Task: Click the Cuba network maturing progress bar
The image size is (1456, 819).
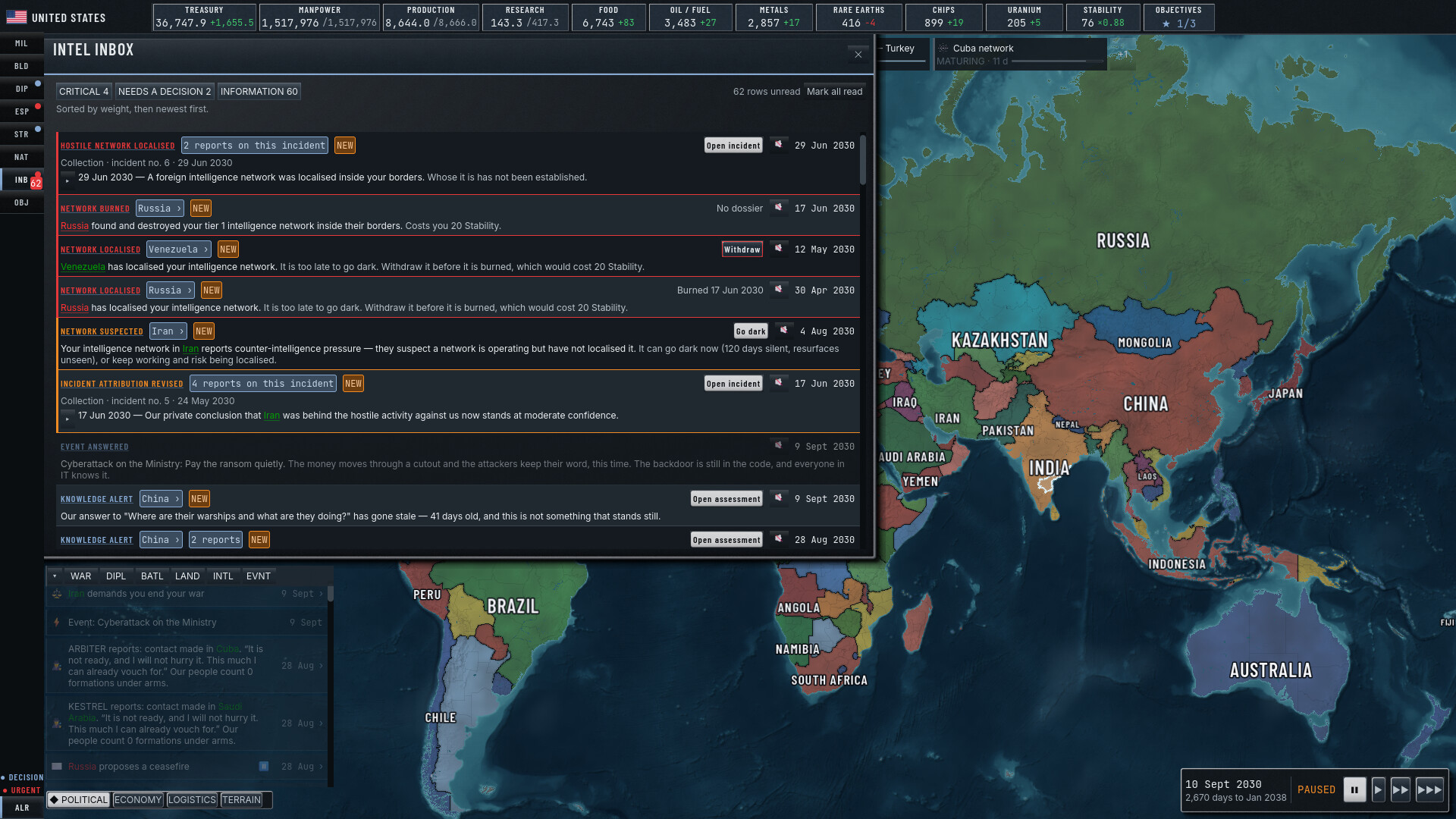Action: tap(1057, 61)
